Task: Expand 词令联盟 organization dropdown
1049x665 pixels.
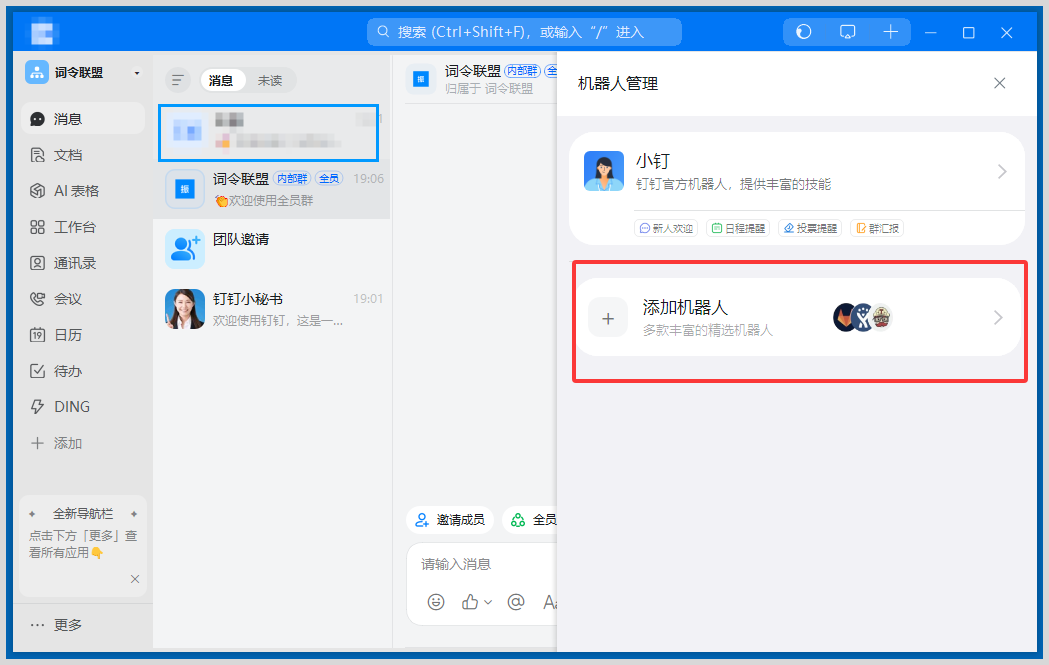Action: [137, 73]
